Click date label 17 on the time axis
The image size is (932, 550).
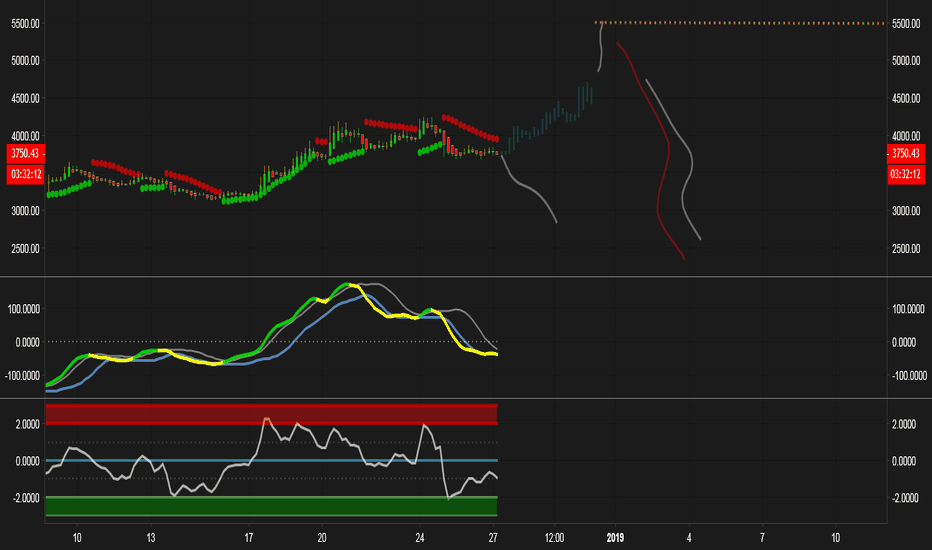pyautogui.click(x=248, y=538)
